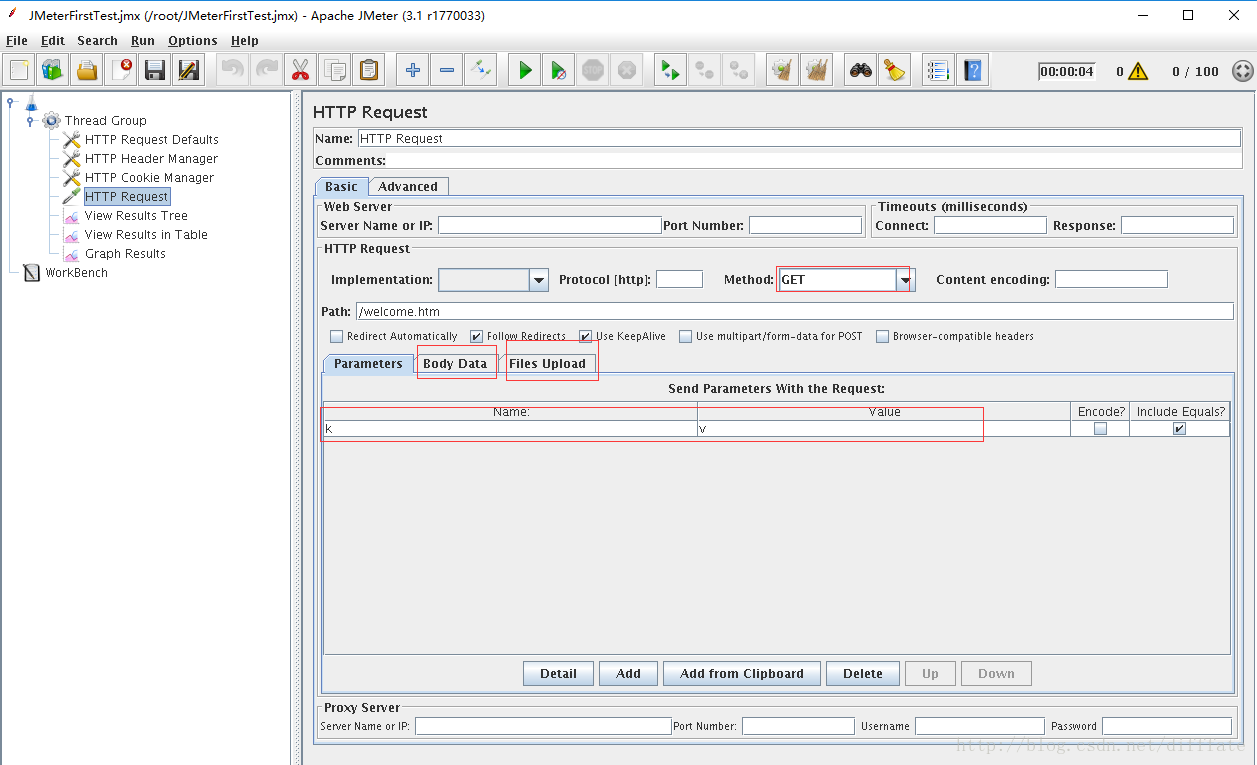The image size is (1257, 765).
Task: Open the File menu
Action: tap(17, 41)
